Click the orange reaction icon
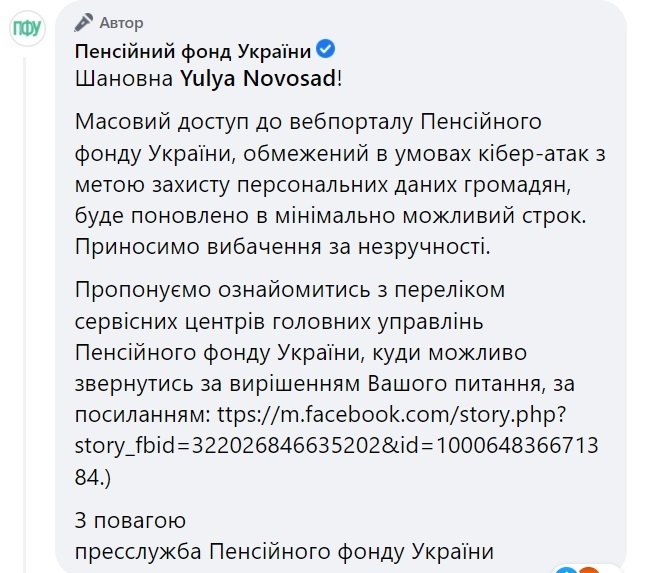The height and width of the screenshot is (573, 645). [x=591, y=570]
